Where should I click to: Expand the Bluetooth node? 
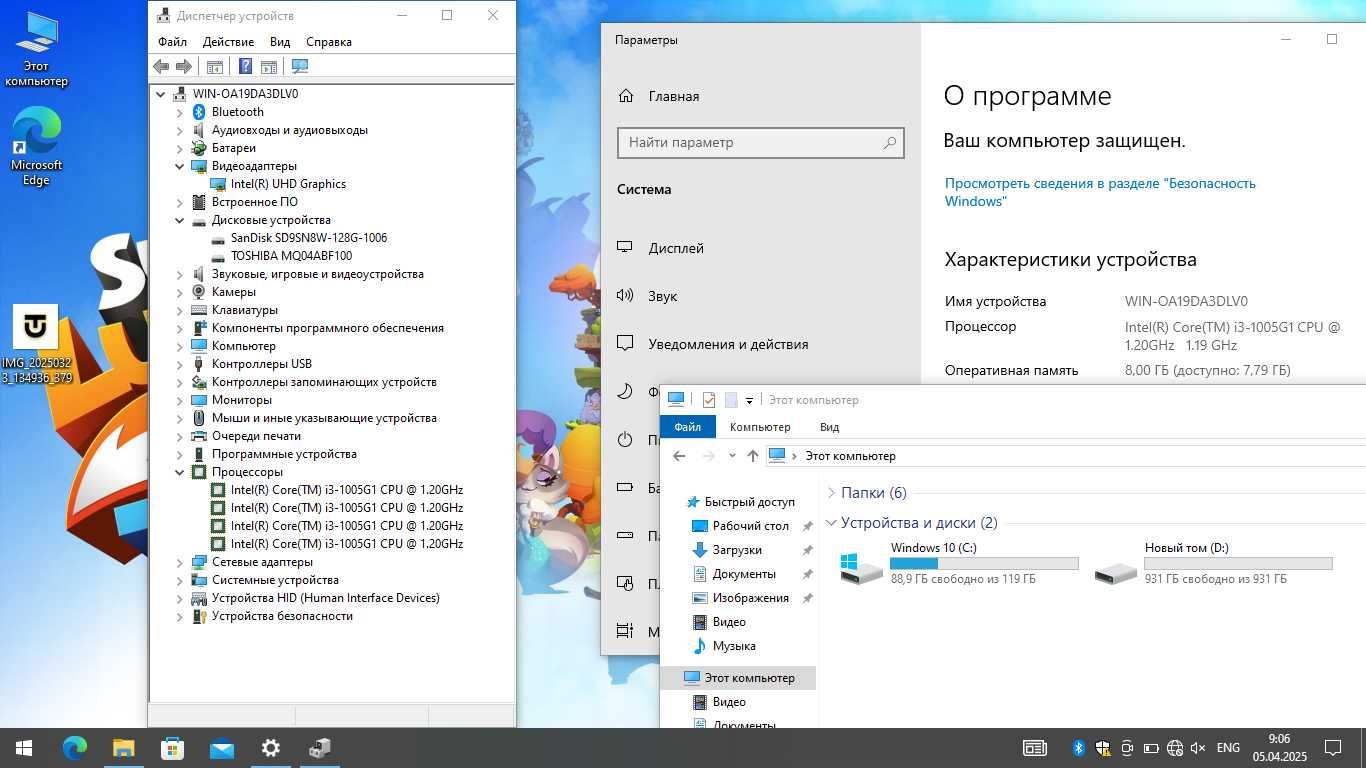(x=180, y=112)
